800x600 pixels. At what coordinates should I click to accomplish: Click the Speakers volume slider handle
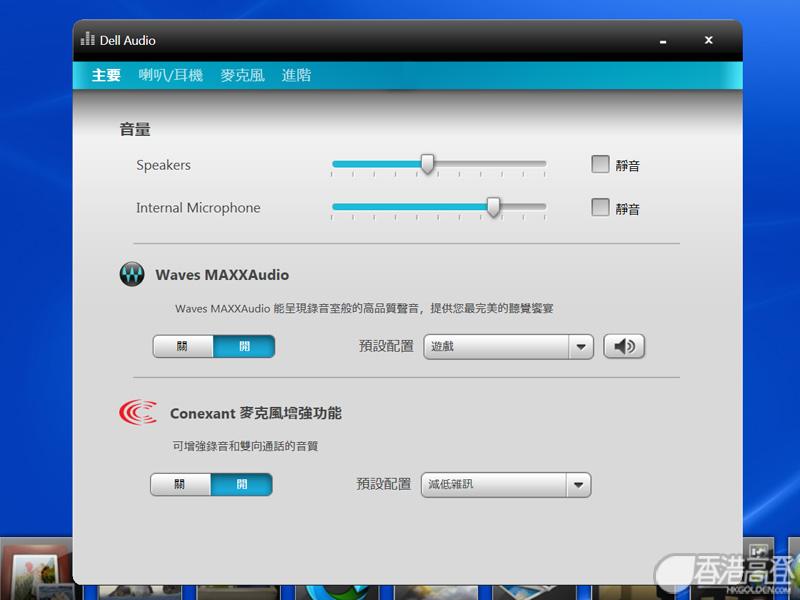click(428, 164)
